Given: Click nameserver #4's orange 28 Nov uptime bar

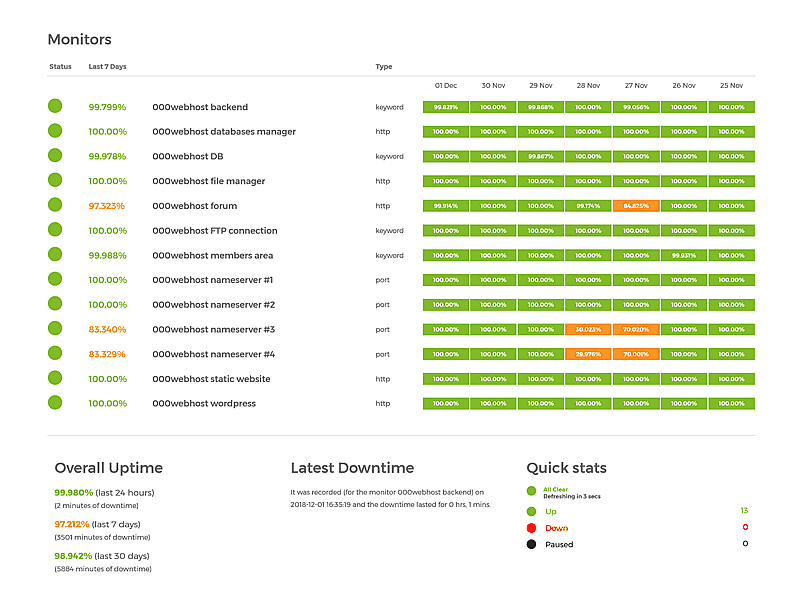Looking at the screenshot, I should click(588, 354).
